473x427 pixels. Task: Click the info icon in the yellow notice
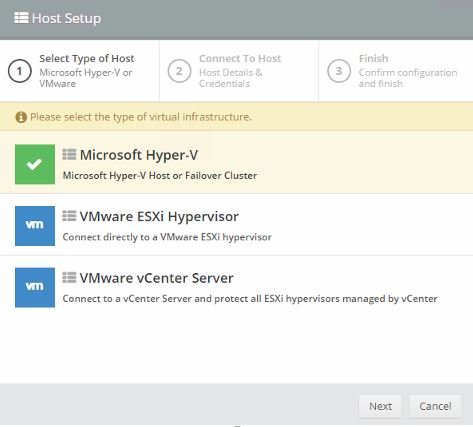coord(21,117)
